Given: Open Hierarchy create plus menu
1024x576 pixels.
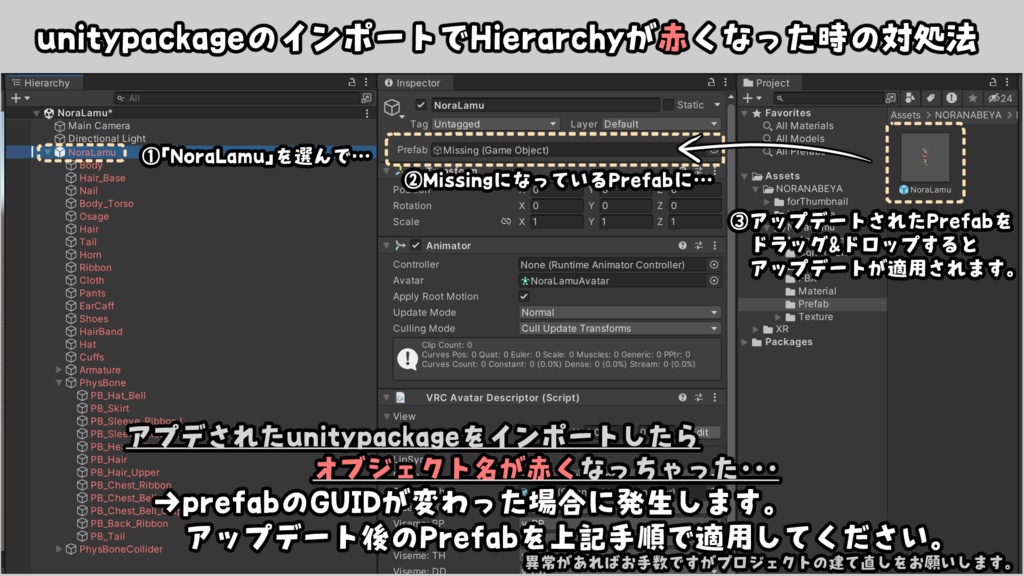Looking at the screenshot, I should 20,98.
